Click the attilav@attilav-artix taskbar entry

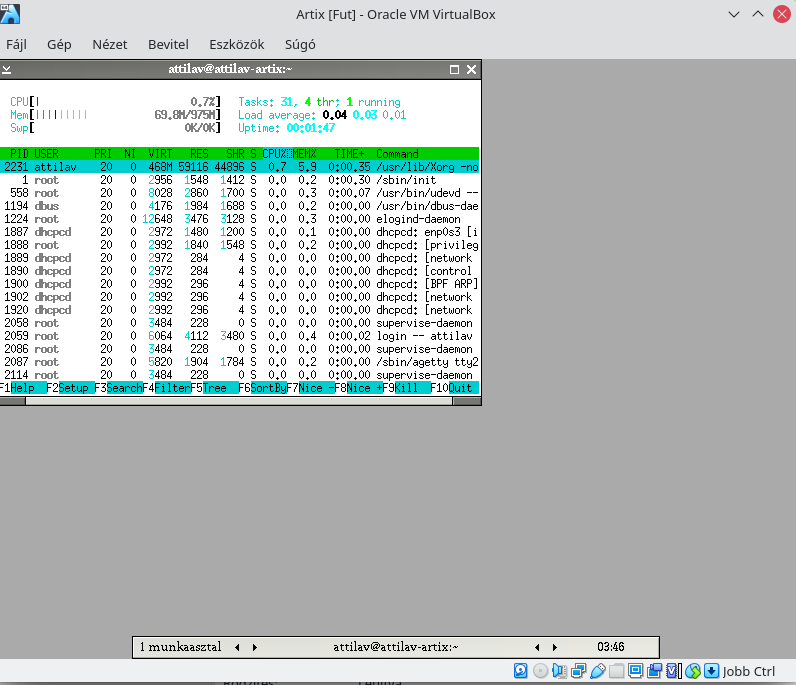click(395, 647)
